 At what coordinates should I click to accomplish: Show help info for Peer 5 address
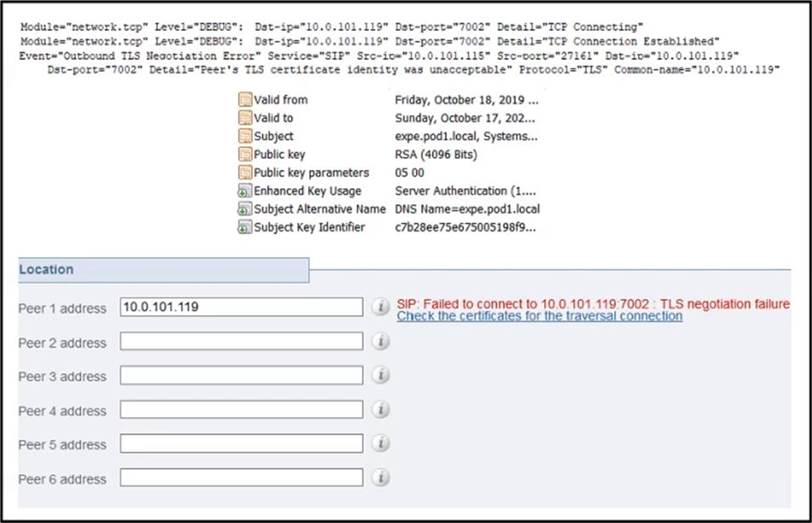[380, 444]
